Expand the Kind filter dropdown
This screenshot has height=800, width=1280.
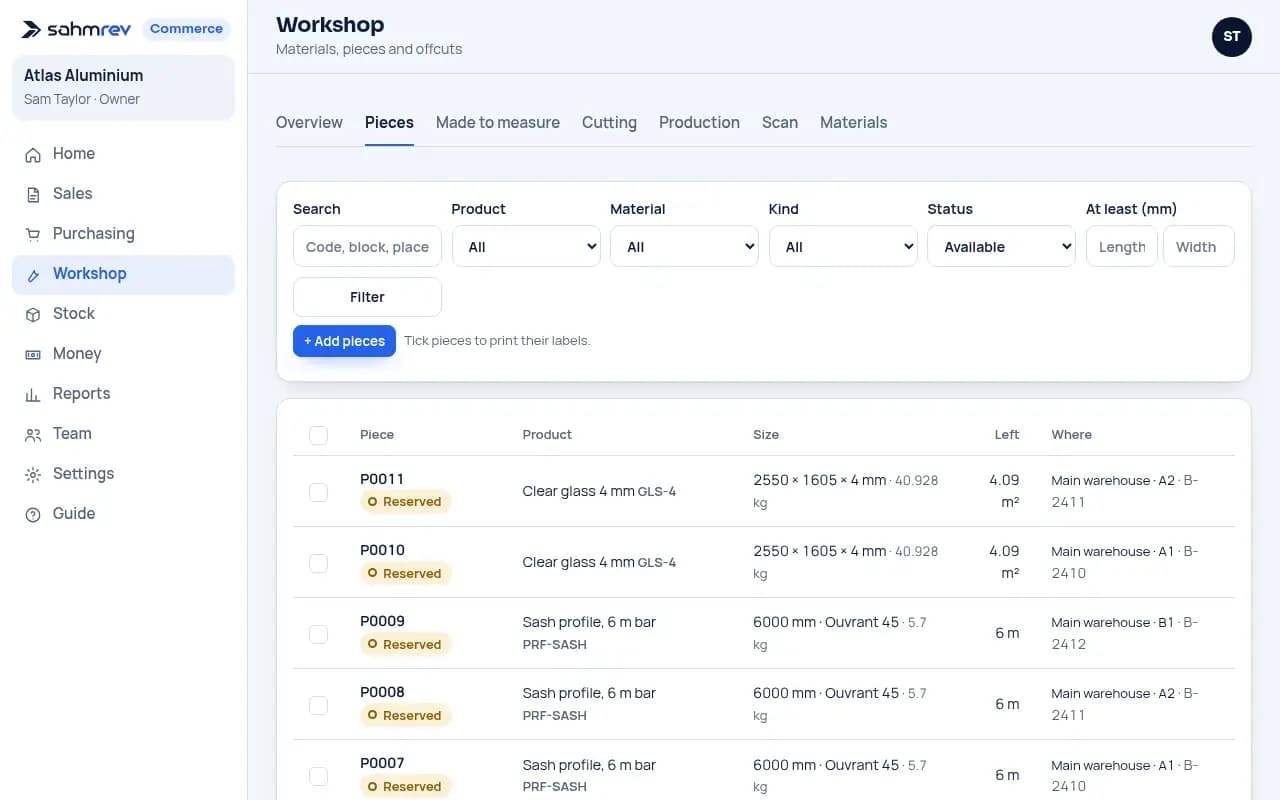click(x=843, y=246)
